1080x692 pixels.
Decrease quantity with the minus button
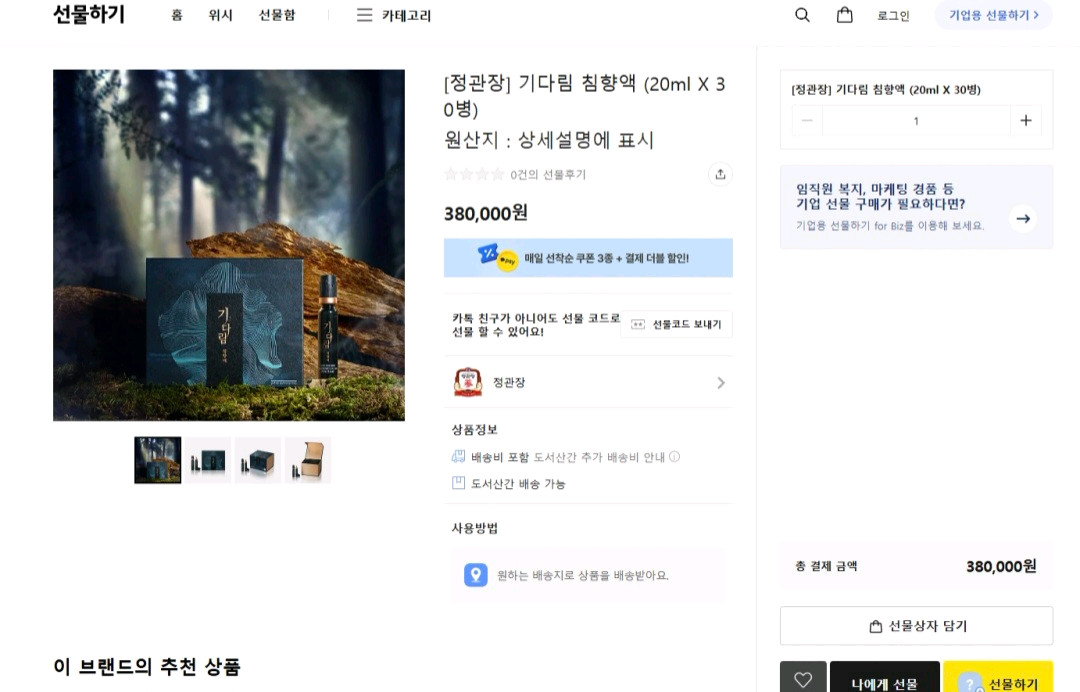(807, 121)
